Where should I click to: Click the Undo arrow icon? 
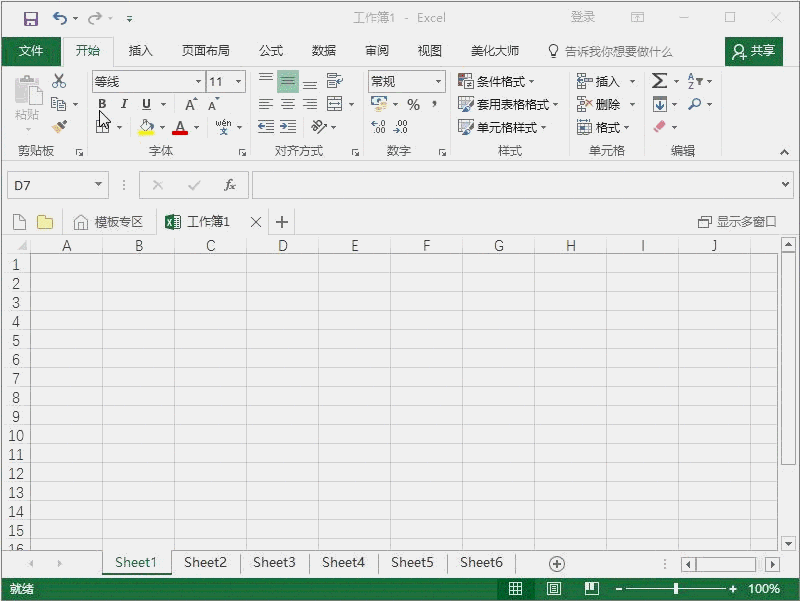coord(60,18)
